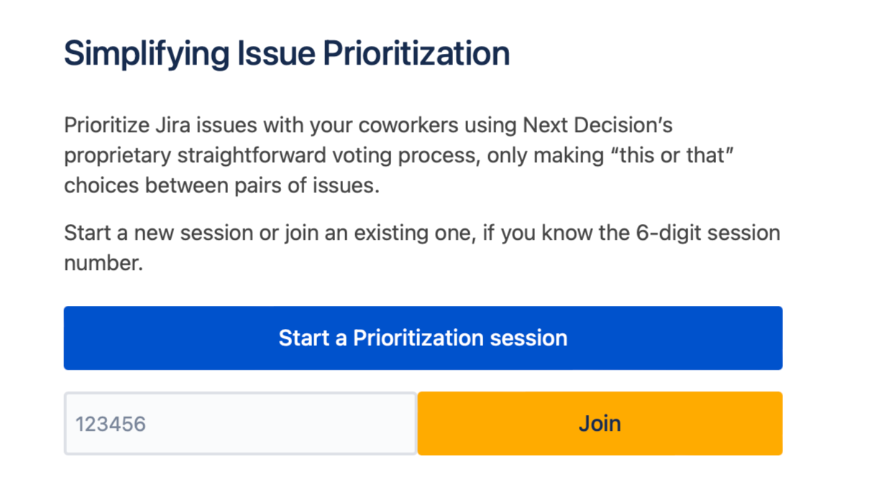Image resolution: width=870 pixels, height=494 pixels.
Task: Start a new session with the blue button
Action: 423,338
